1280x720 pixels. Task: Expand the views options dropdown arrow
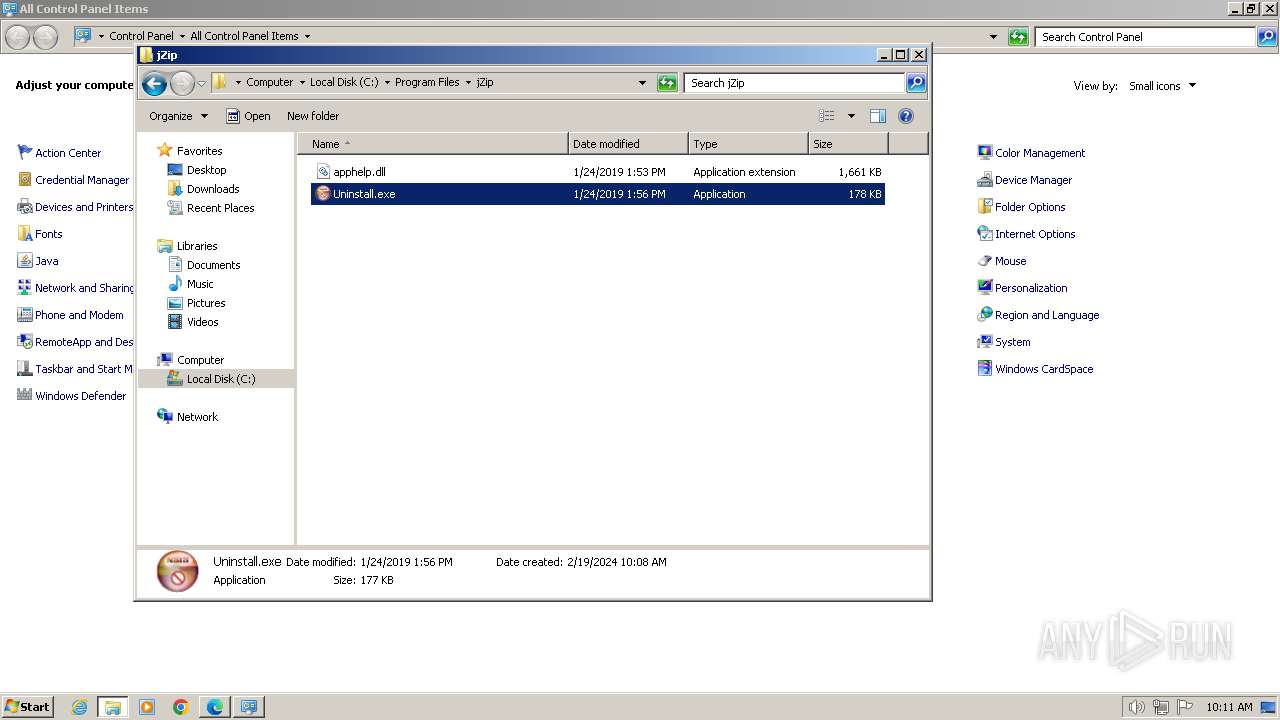coord(851,116)
